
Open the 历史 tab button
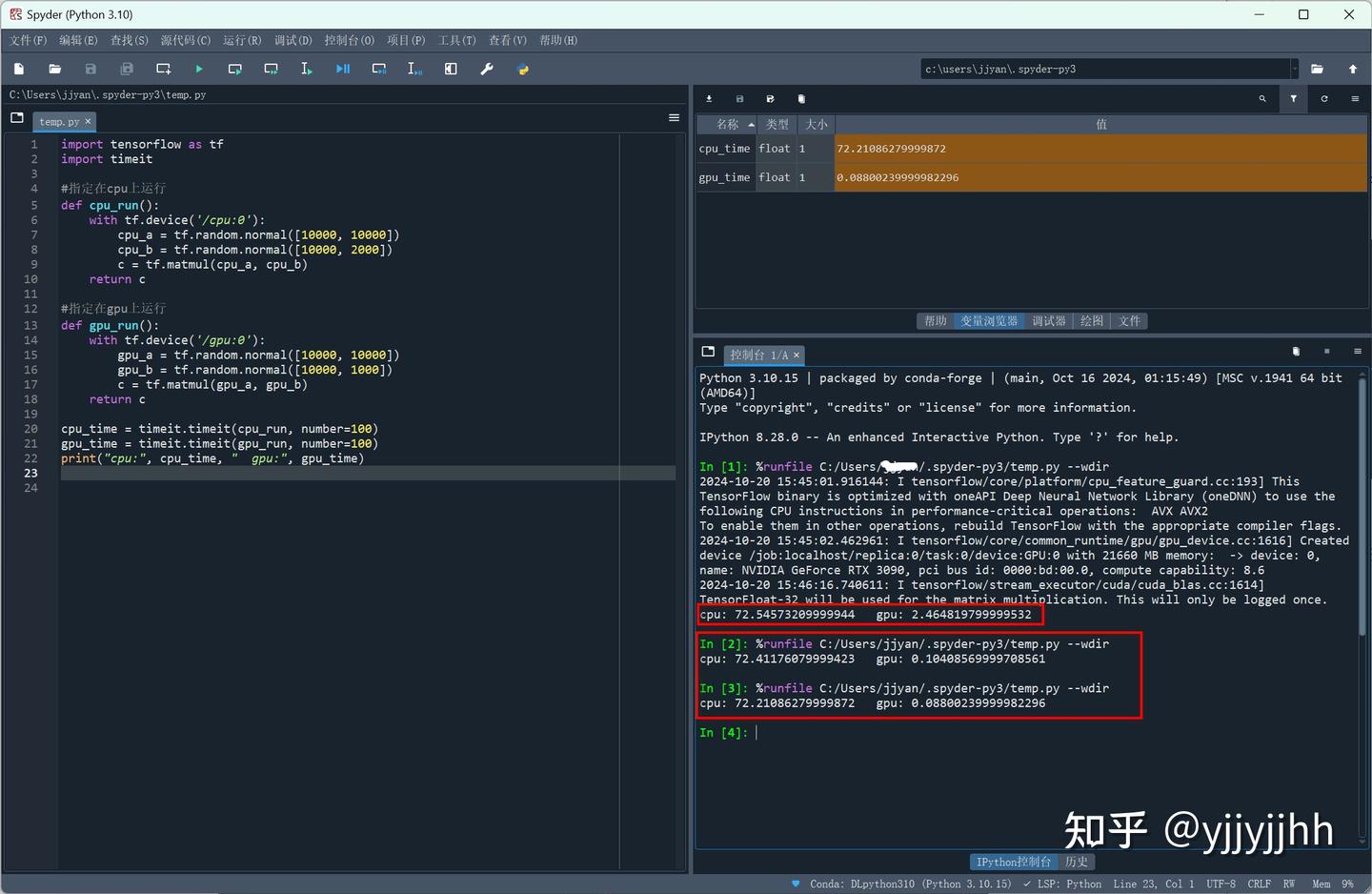click(1077, 862)
